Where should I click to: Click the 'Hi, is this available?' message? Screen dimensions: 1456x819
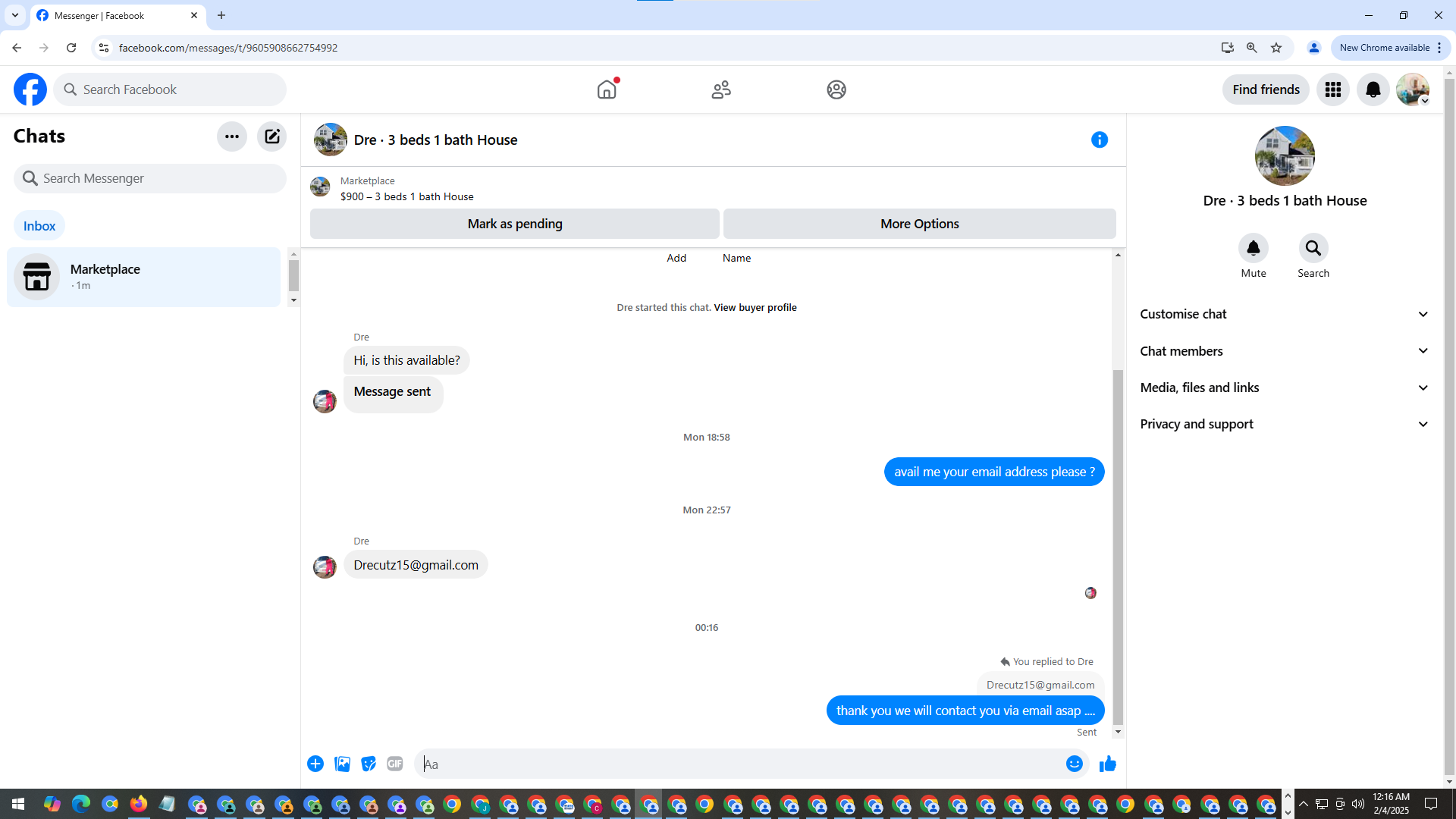(406, 360)
